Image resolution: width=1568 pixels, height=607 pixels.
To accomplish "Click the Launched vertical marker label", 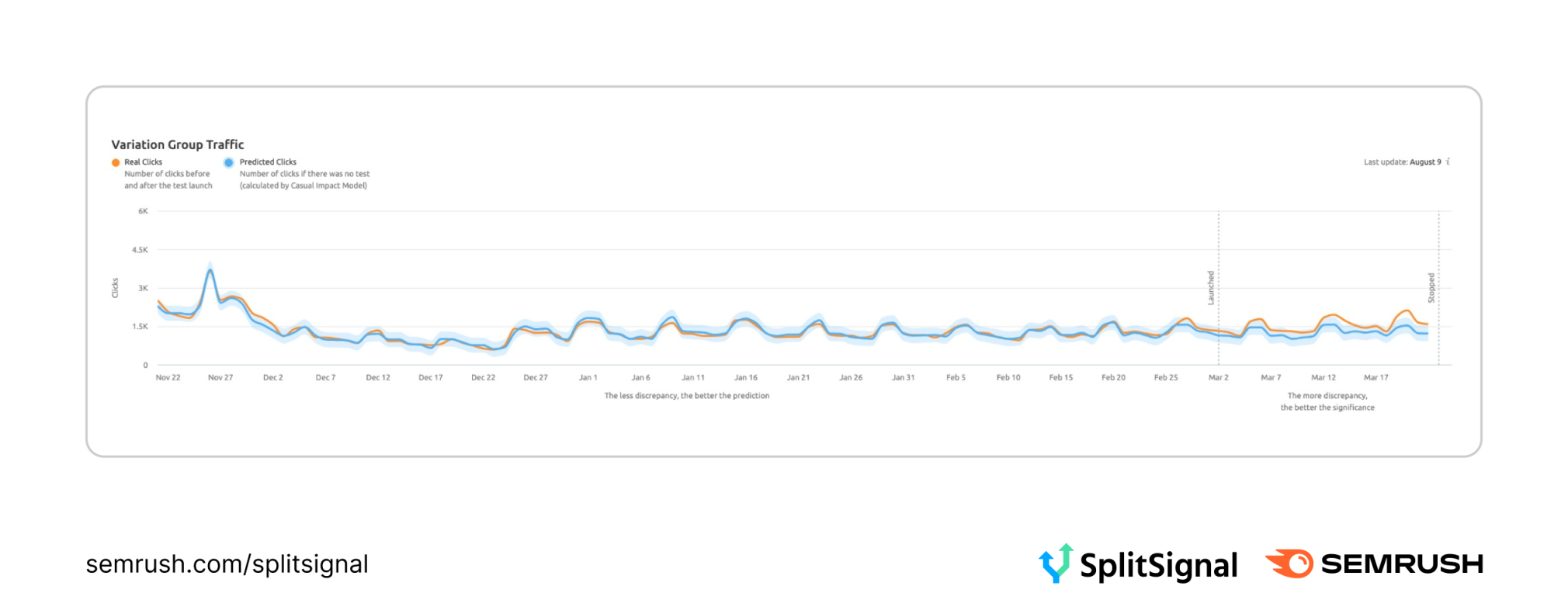I will pos(1210,288).
